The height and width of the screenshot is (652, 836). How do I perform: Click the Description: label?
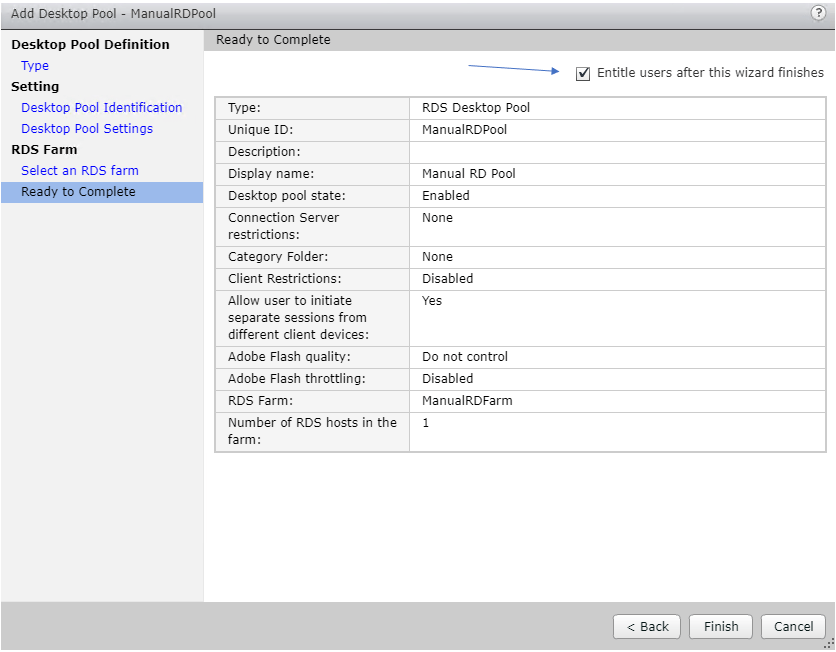click(264, 152)
